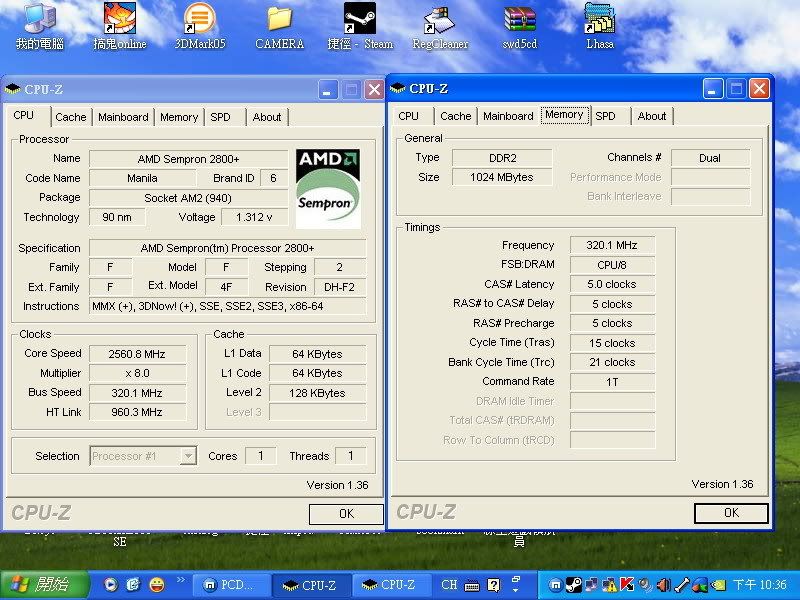Image resolution: width=800 pixels, height=600 pixels.
Task: Click the Multiplier value x 8.0
Action: point(137,373)
